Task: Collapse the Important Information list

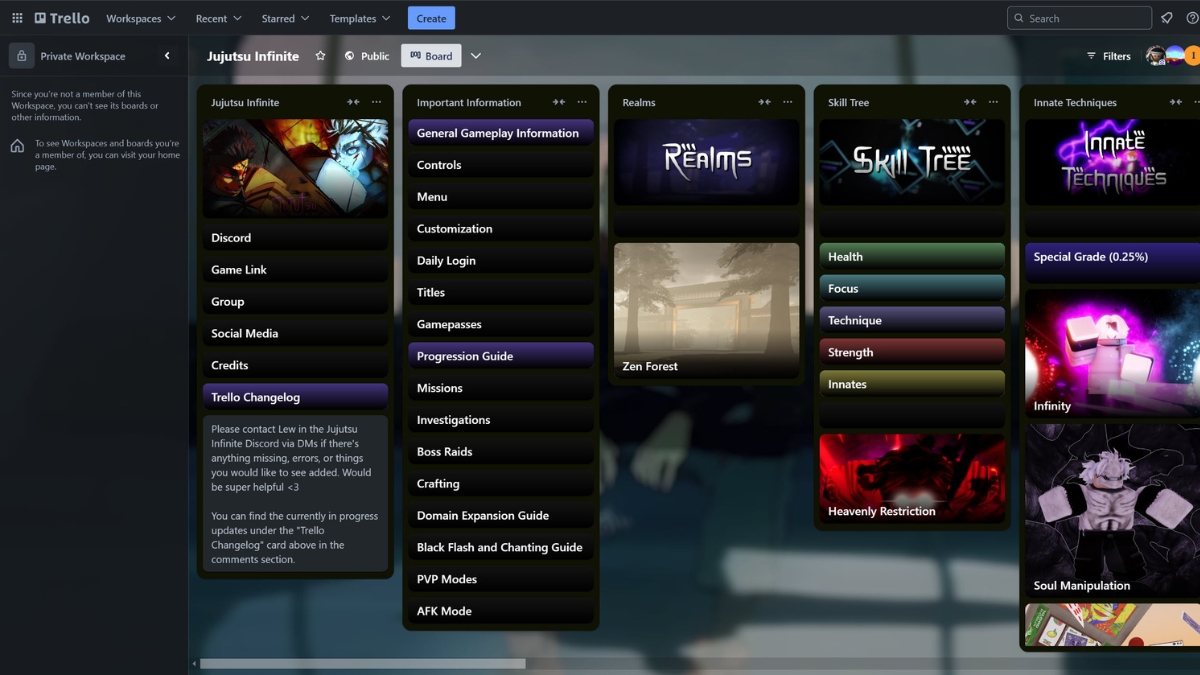Action: [x=558, y=102]
